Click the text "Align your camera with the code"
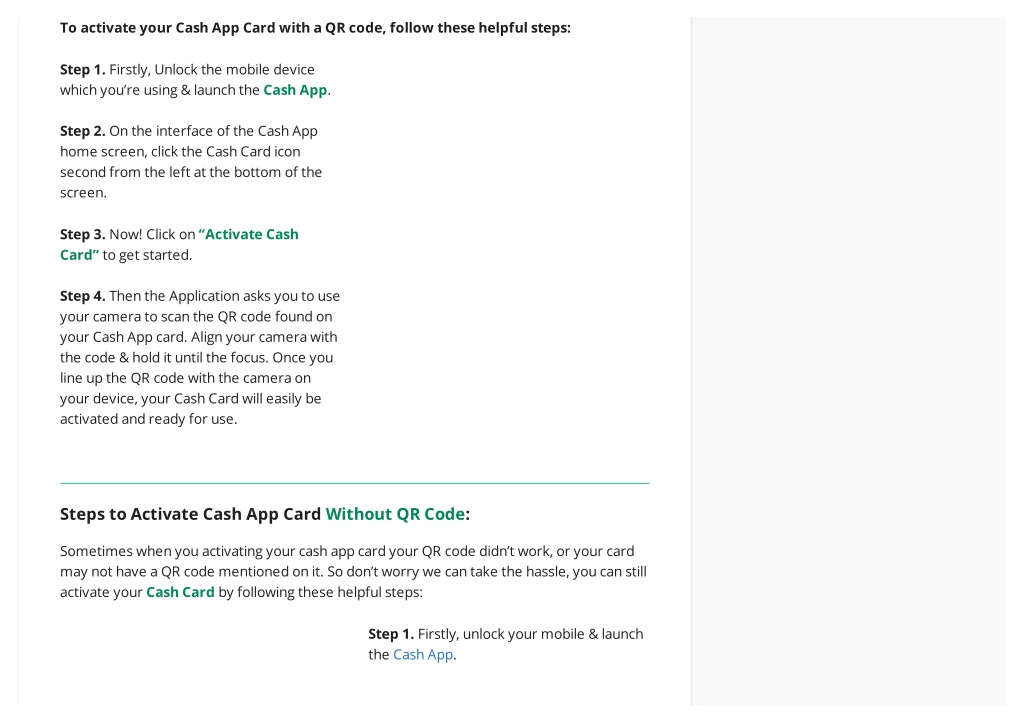 point(199,347)
